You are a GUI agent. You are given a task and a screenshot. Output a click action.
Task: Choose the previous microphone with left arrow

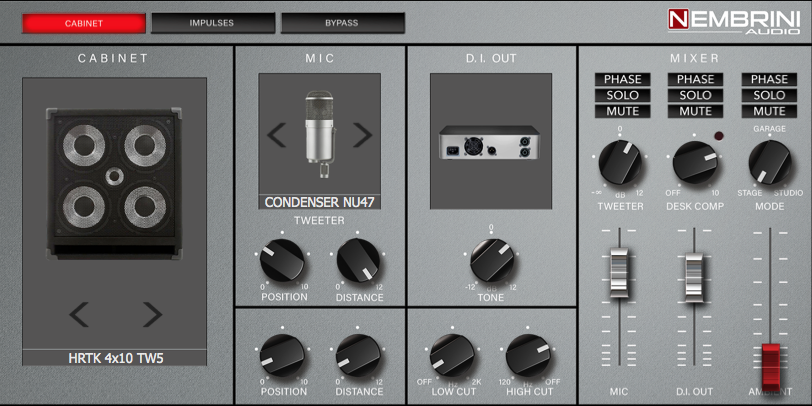point(276,135)
